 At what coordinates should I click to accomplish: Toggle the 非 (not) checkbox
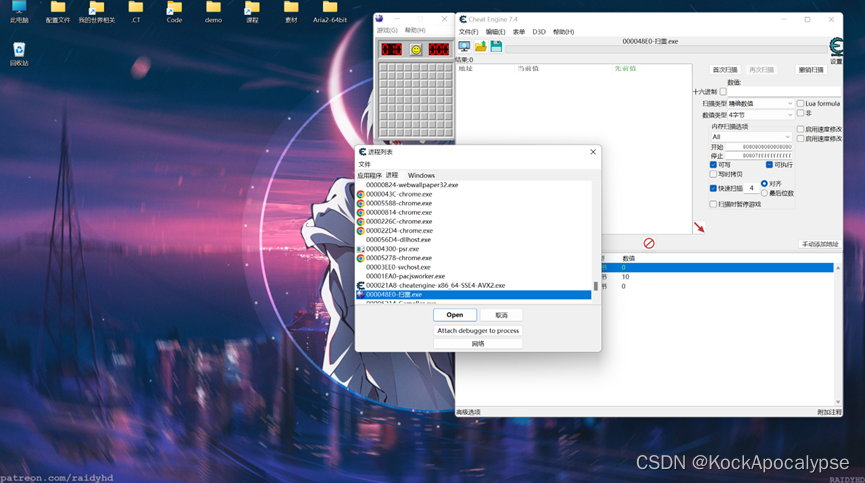pyautogui.click(x=800, y=113)
